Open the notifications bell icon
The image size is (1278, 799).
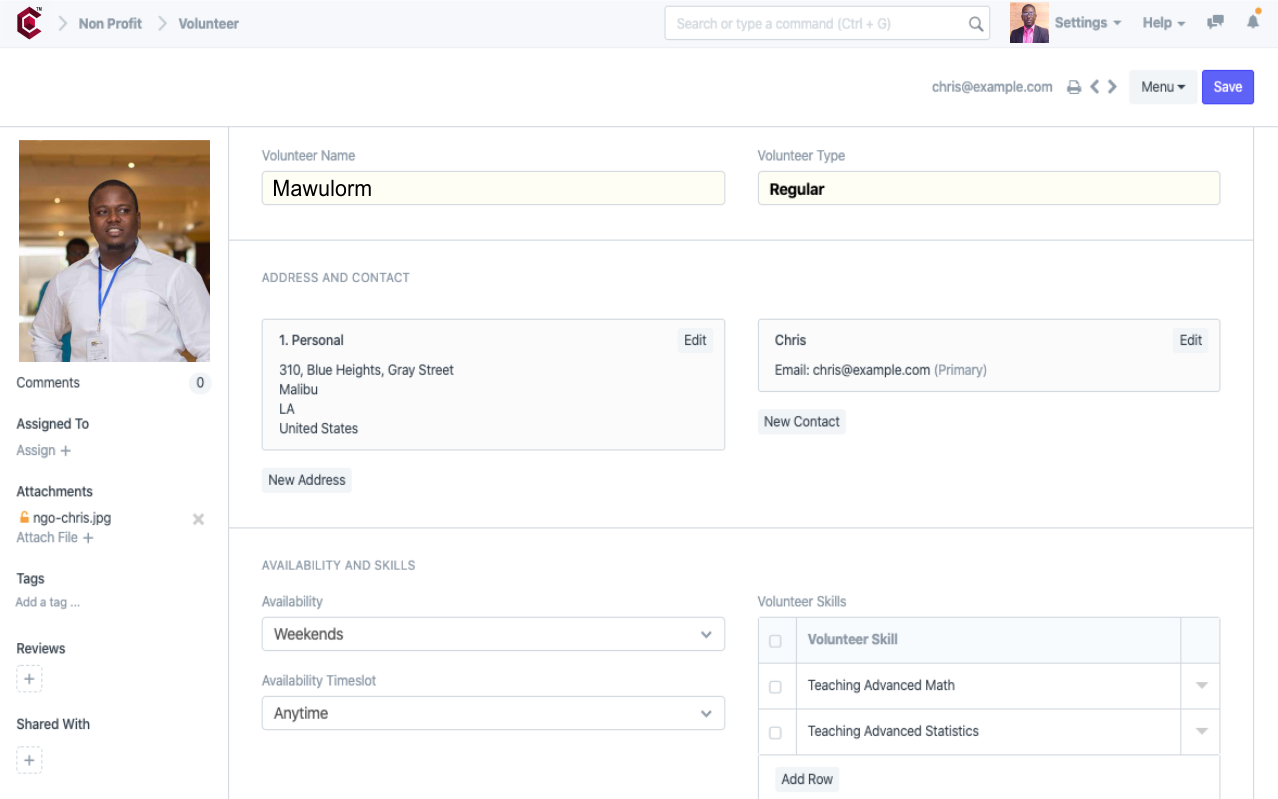[x=1252, y=22]
